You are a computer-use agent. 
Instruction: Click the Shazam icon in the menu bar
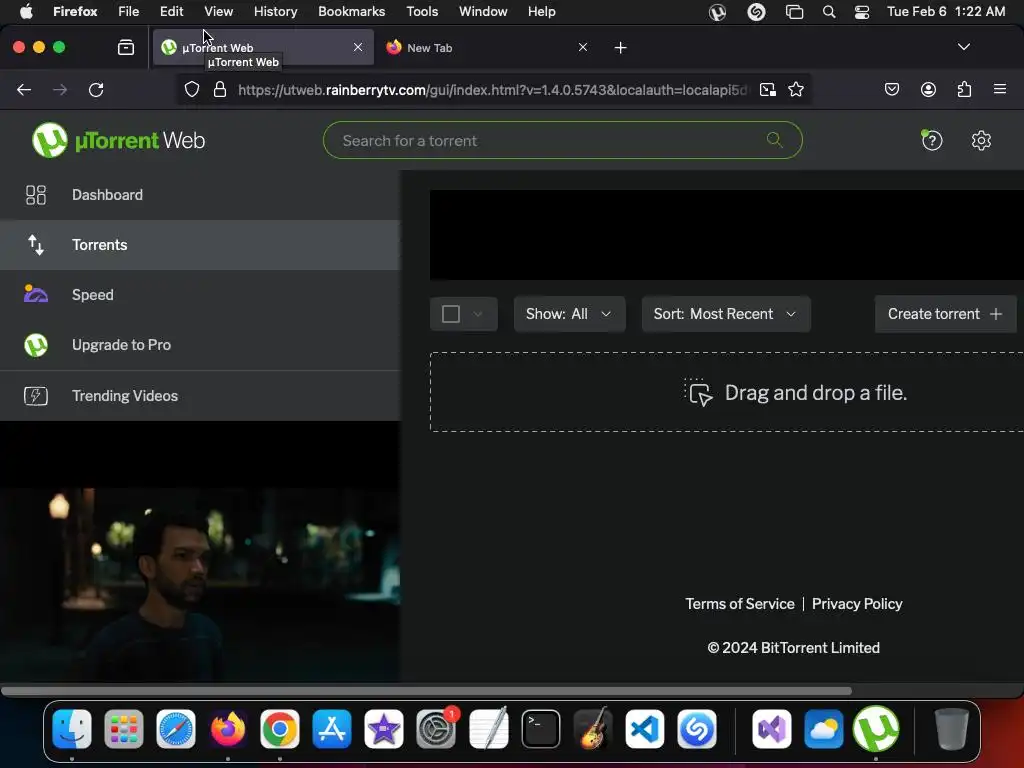point(756,12)
